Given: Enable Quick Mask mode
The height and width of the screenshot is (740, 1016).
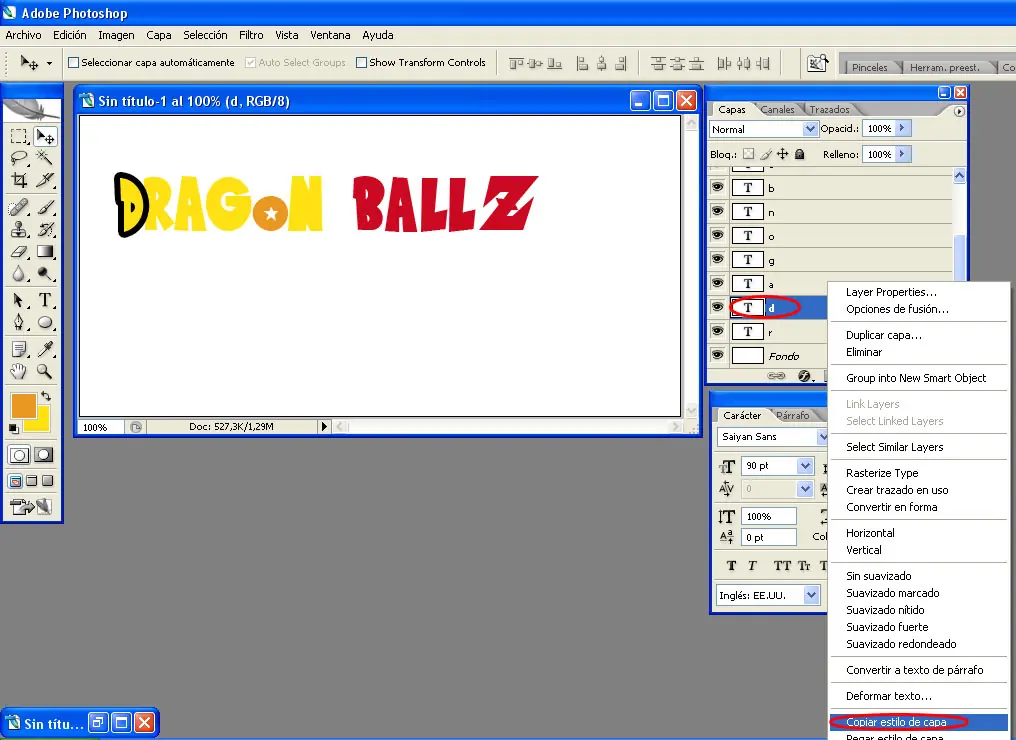Looking at the screenshot, I should pyautogui.click(x=43, y=455).
